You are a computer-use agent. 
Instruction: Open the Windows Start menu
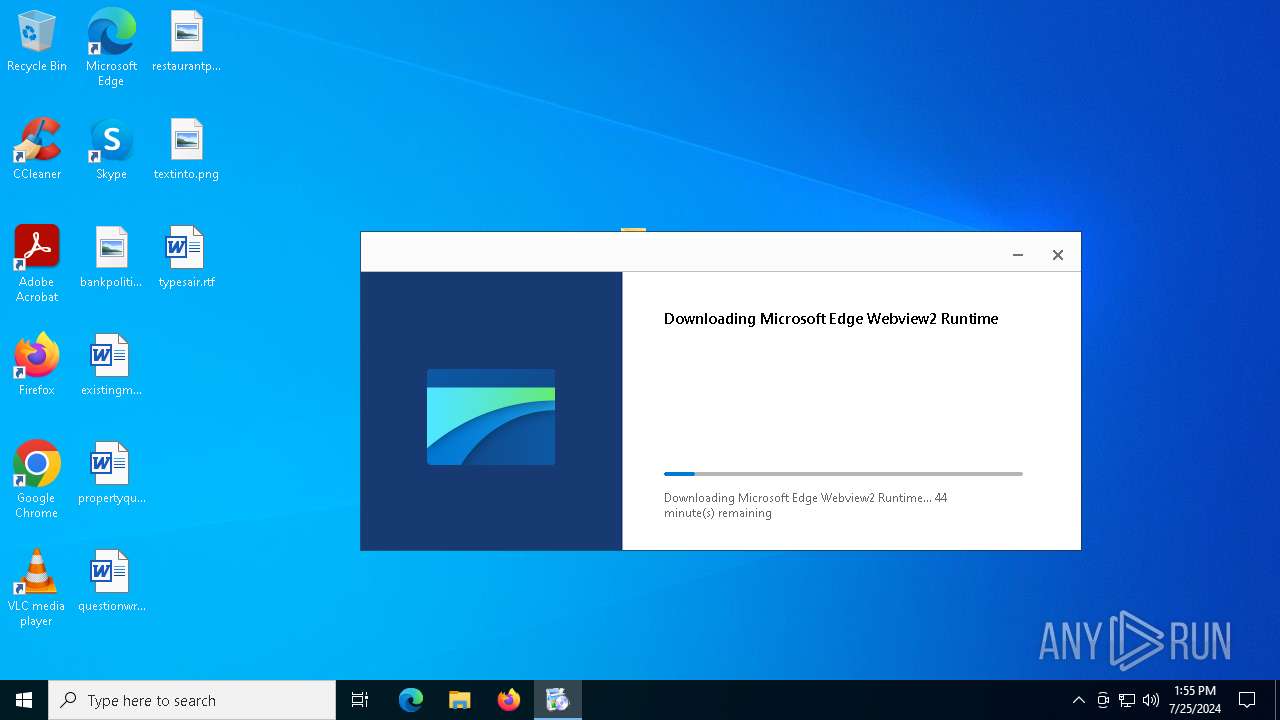pyautogui.click(x=24, y=700)
